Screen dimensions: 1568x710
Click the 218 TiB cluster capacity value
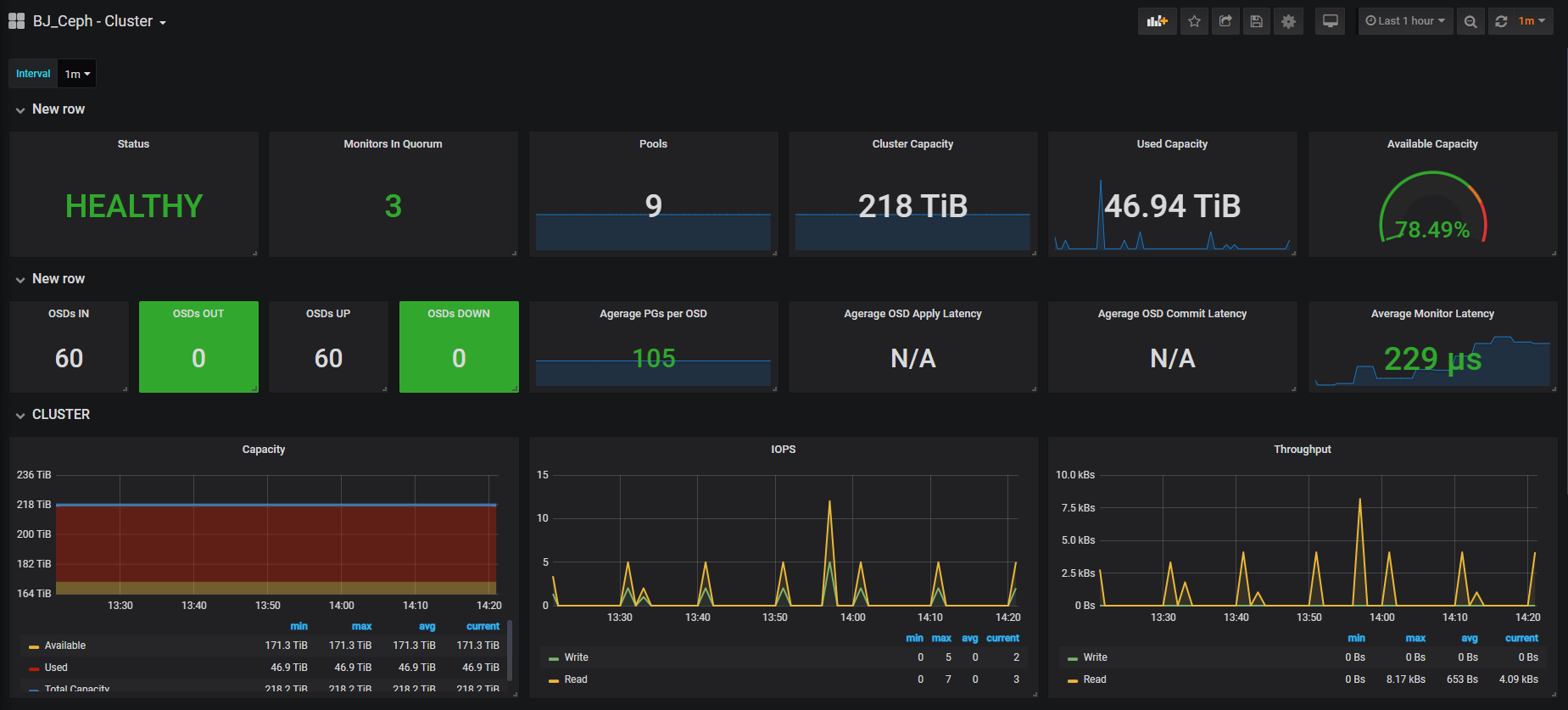[912, 206]
